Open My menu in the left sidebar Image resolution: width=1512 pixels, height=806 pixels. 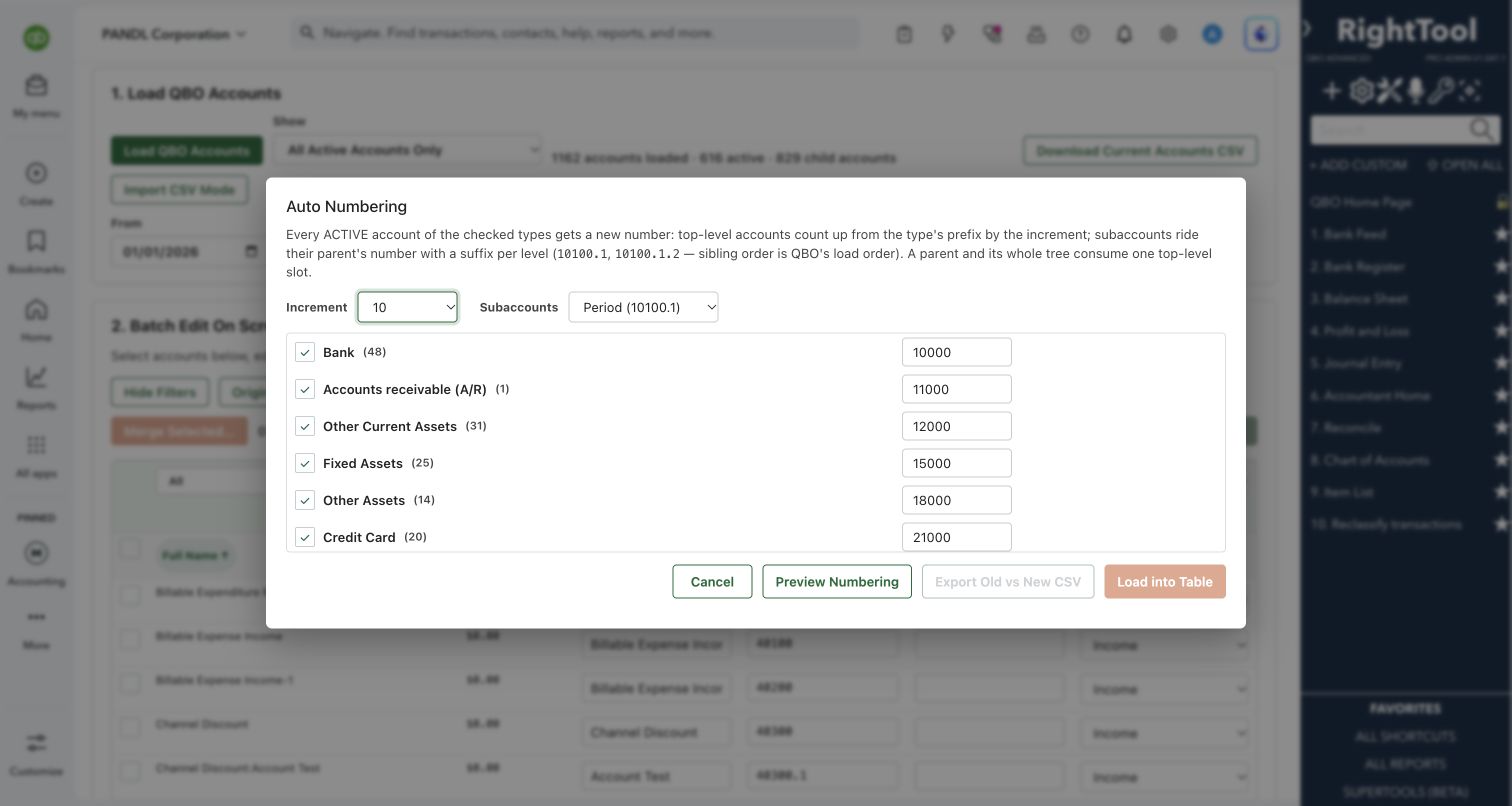tap(36, 95)
